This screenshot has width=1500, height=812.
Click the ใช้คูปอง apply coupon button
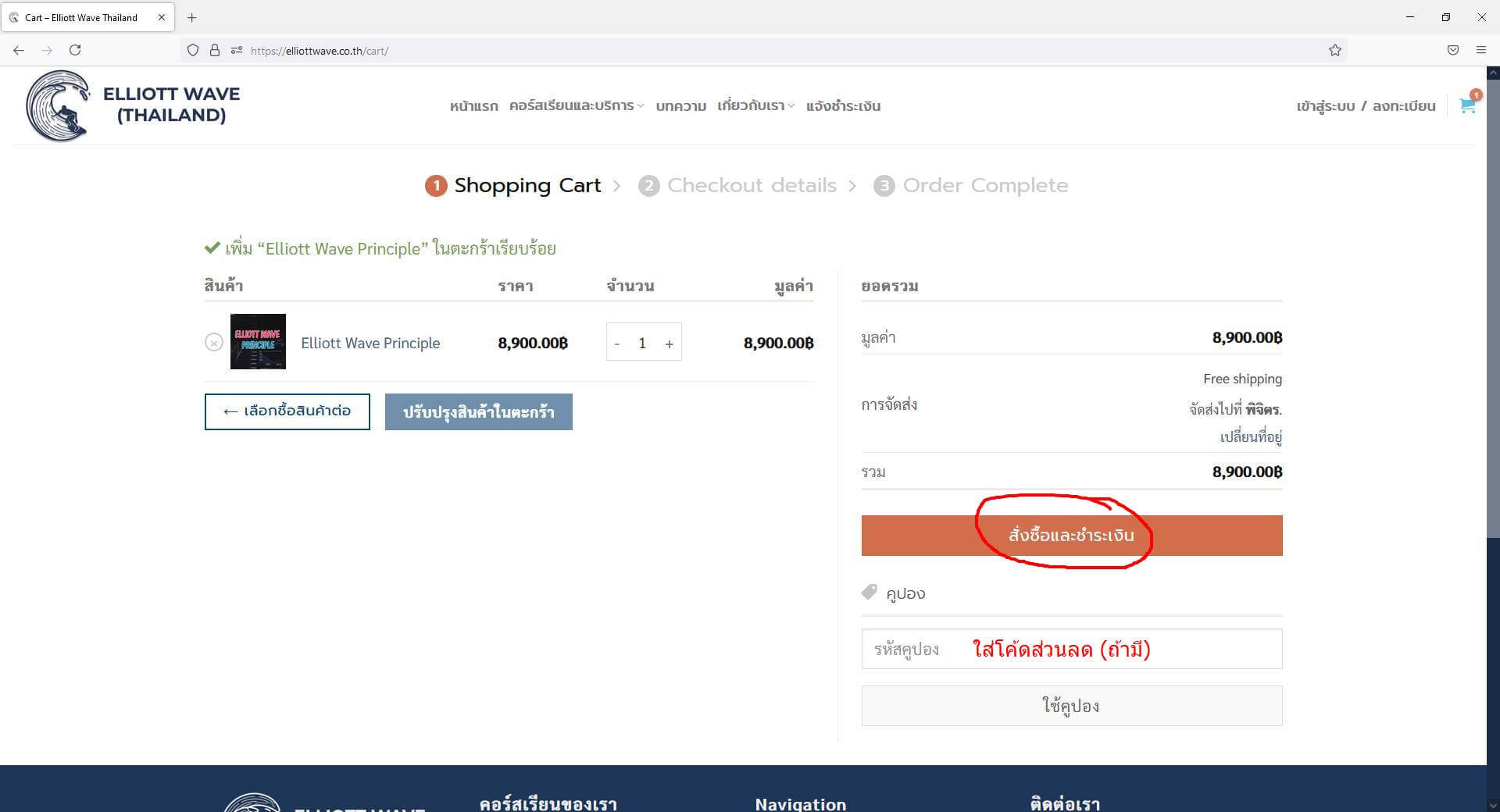1071,706
